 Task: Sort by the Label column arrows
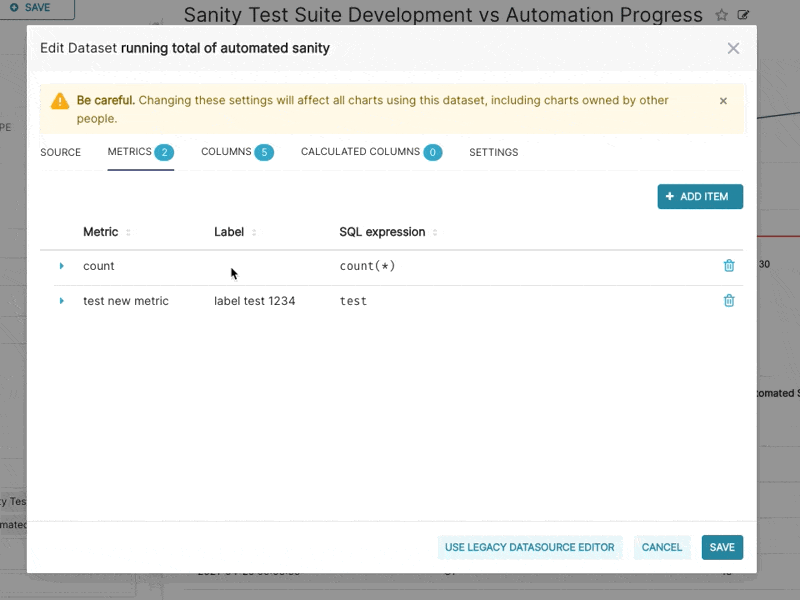click(254, 232)
